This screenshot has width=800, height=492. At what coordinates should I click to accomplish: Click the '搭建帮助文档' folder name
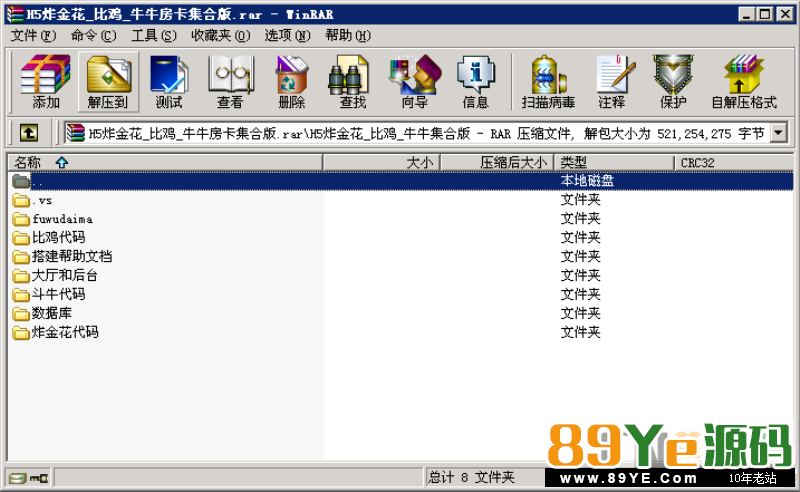[72, 256]
